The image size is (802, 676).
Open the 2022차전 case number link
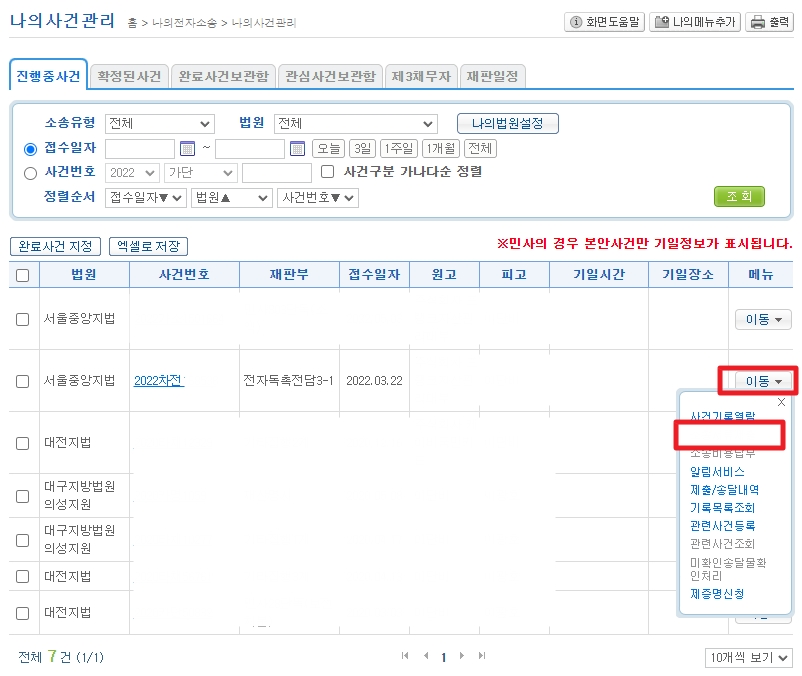click(x=159, y=381)
